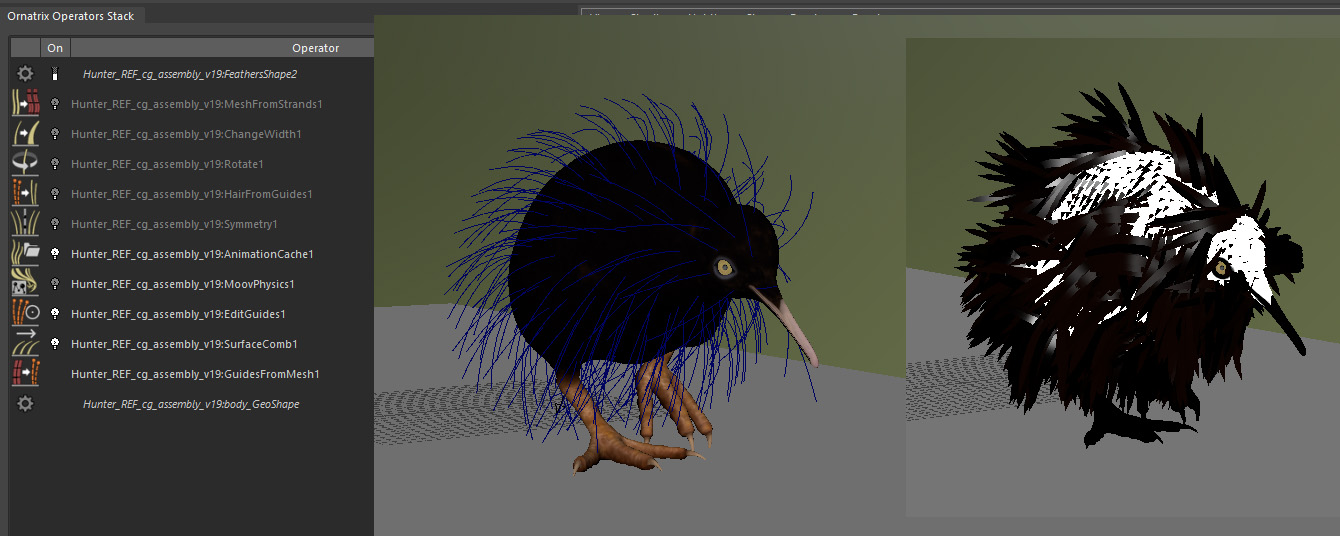
Task: Toggle the EditGuides1 operator lightbulb
Action: tap(55, 314)
